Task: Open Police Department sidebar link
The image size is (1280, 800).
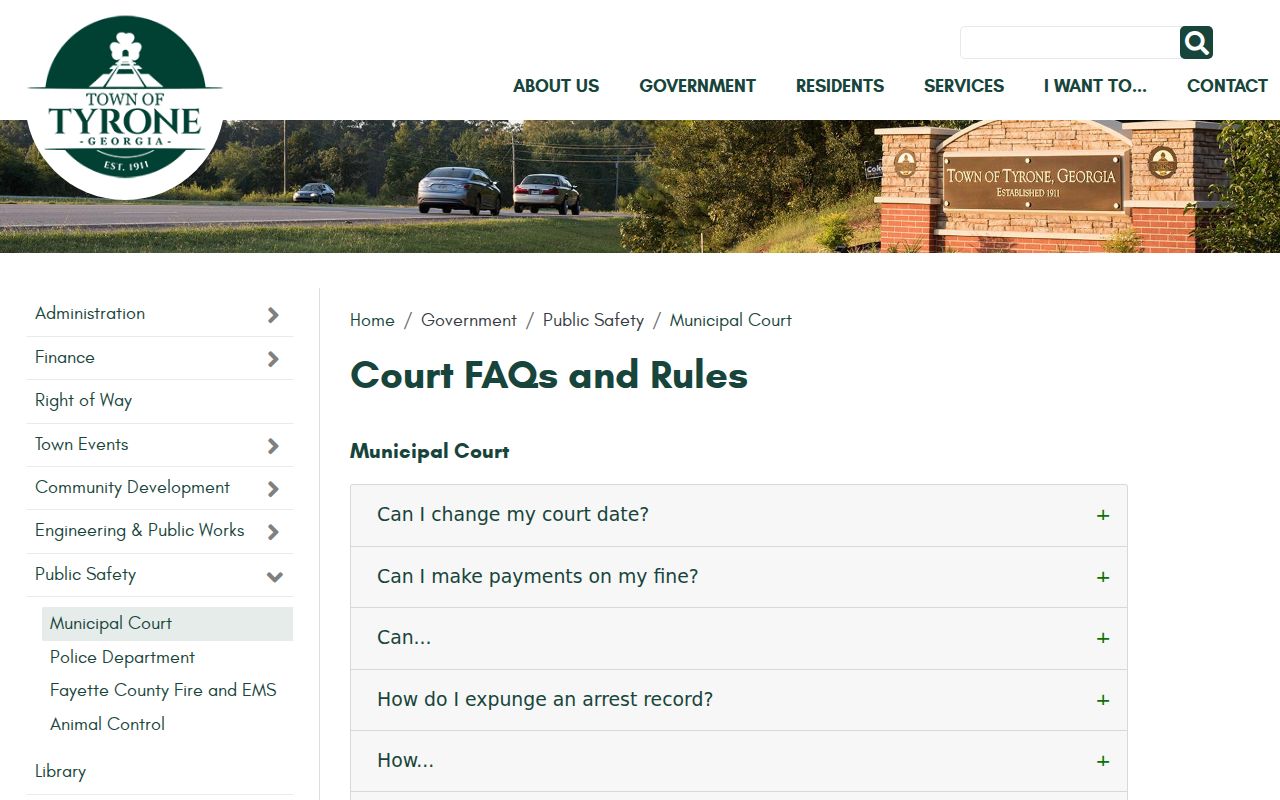Action: [122, 657]
